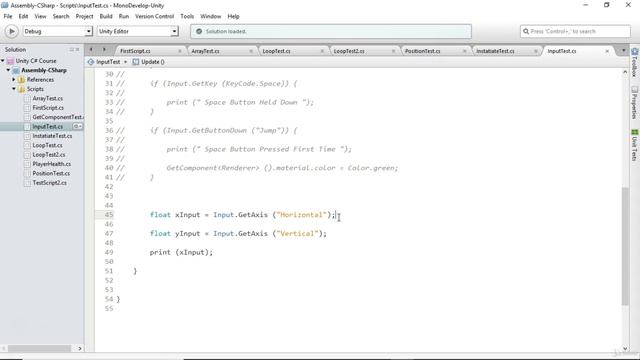Select ArrayTest.cs in solution tree

coord(48,98)
